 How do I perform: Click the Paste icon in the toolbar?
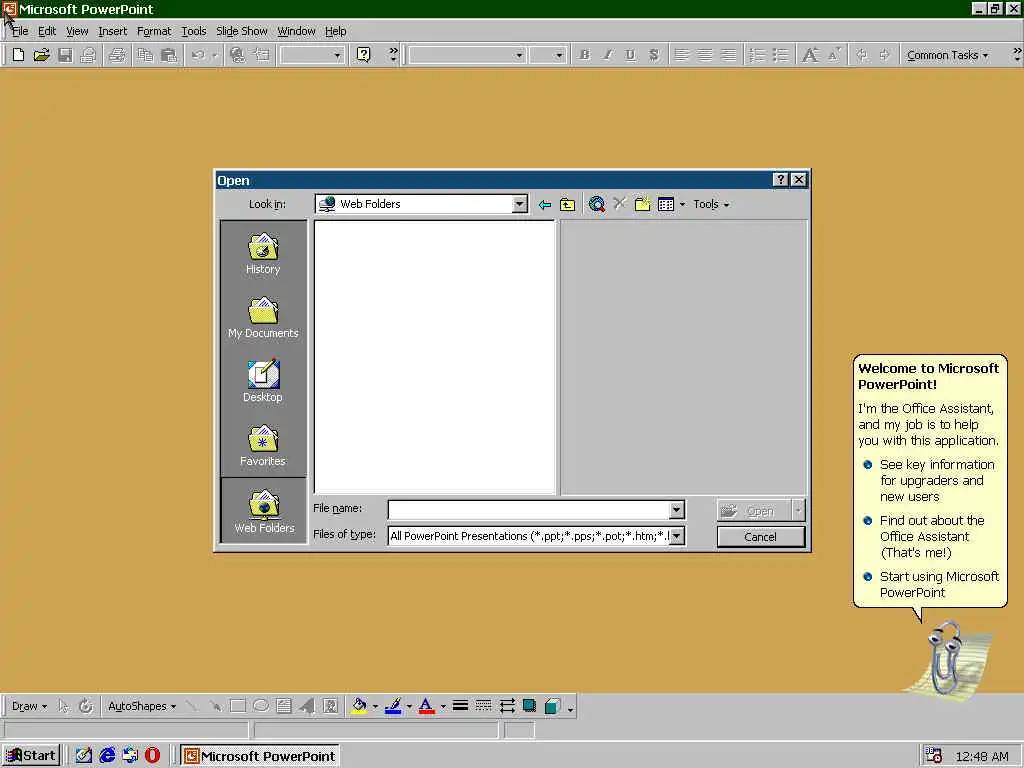168,55
